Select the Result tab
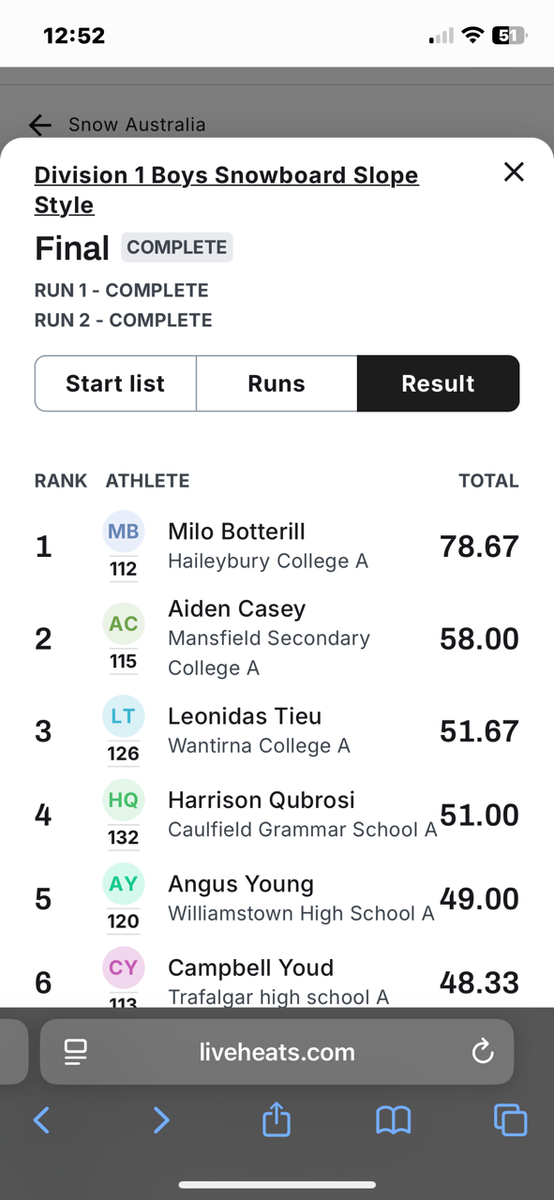This screenshot has height=1200, width=554. coord(438,384)
